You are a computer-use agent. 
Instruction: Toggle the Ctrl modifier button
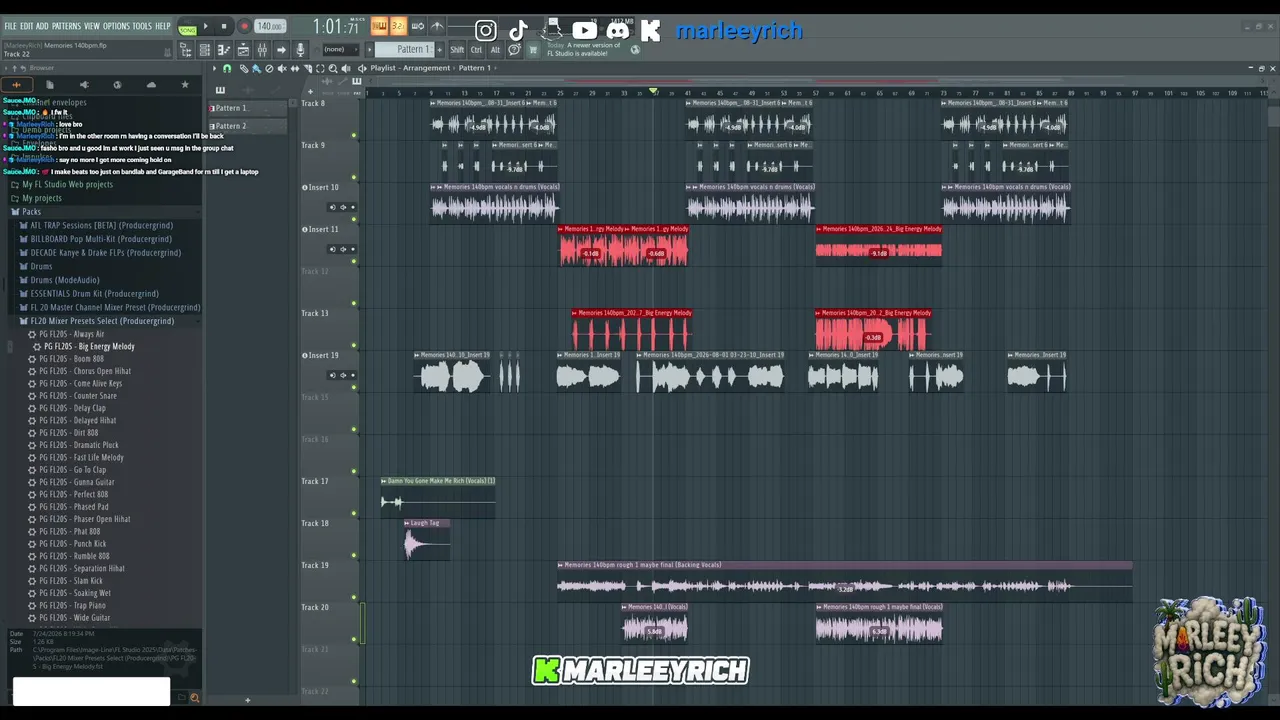476,49
